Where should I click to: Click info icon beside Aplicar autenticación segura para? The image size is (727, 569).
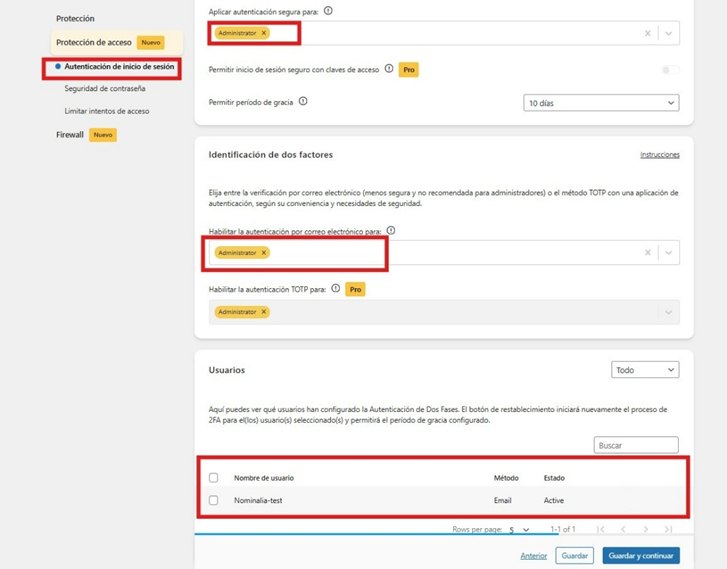point(328,11)
